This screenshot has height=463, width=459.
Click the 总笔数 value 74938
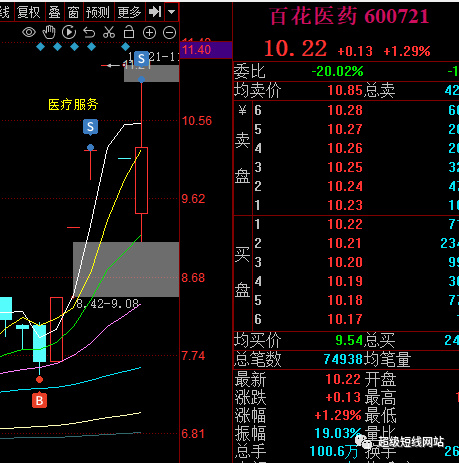coord(343,359)
